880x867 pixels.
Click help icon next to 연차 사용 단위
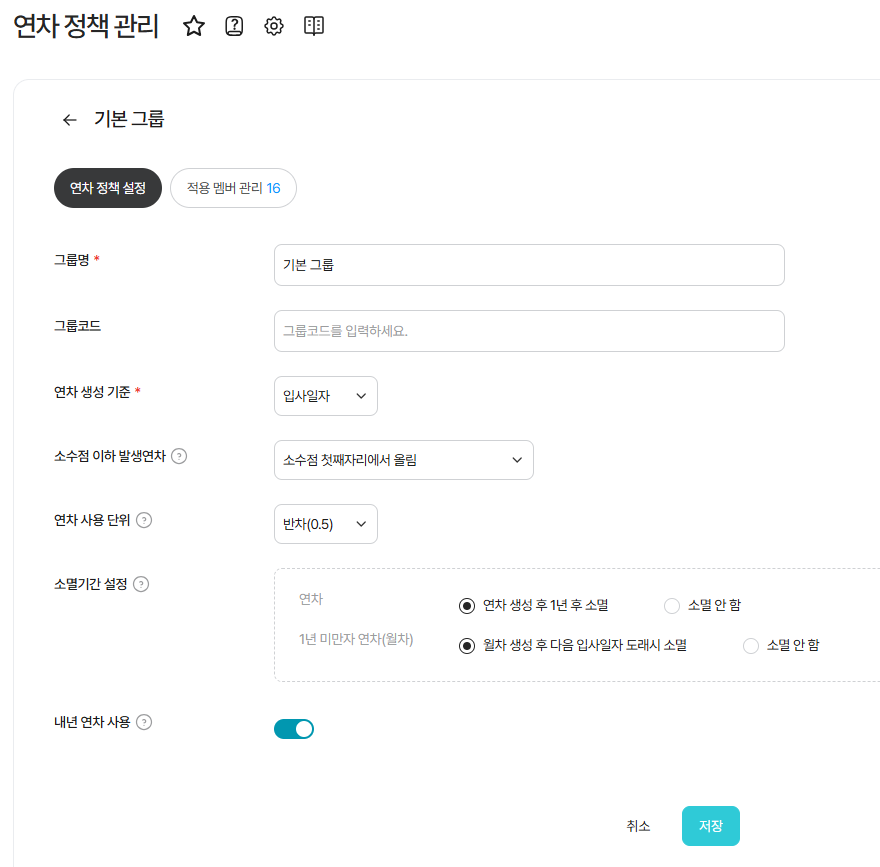(144, 520)
